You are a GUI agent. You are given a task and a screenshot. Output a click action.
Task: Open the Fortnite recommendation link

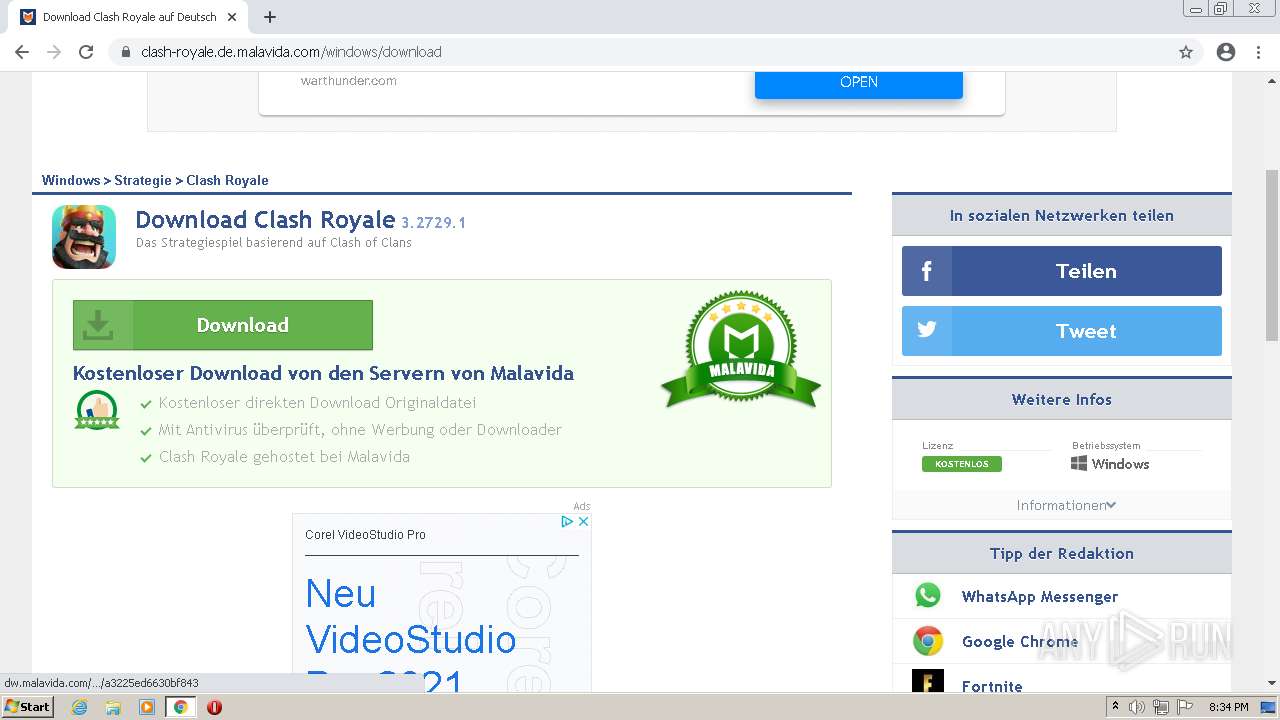click(992, 686)
